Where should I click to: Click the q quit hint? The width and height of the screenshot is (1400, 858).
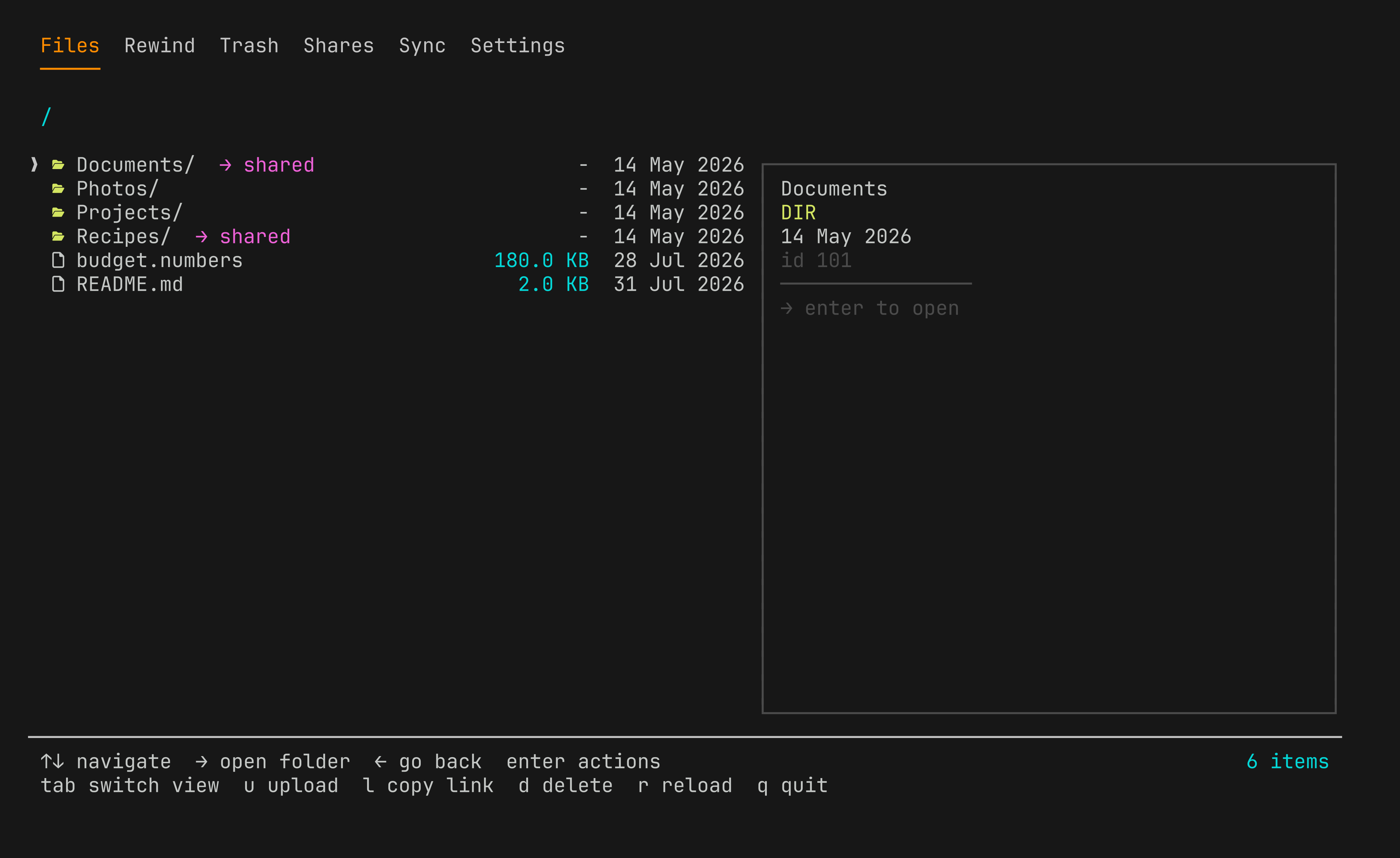[x=793, y=785]
